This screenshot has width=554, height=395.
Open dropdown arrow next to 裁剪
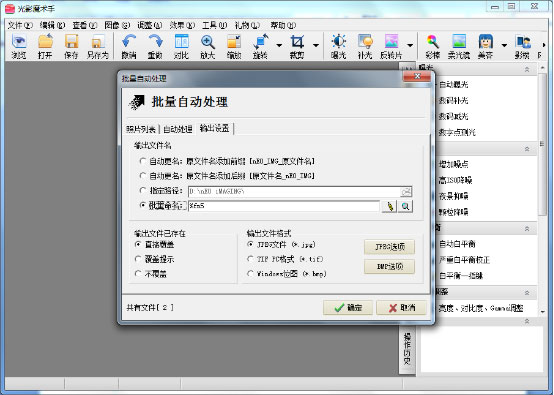316,46
